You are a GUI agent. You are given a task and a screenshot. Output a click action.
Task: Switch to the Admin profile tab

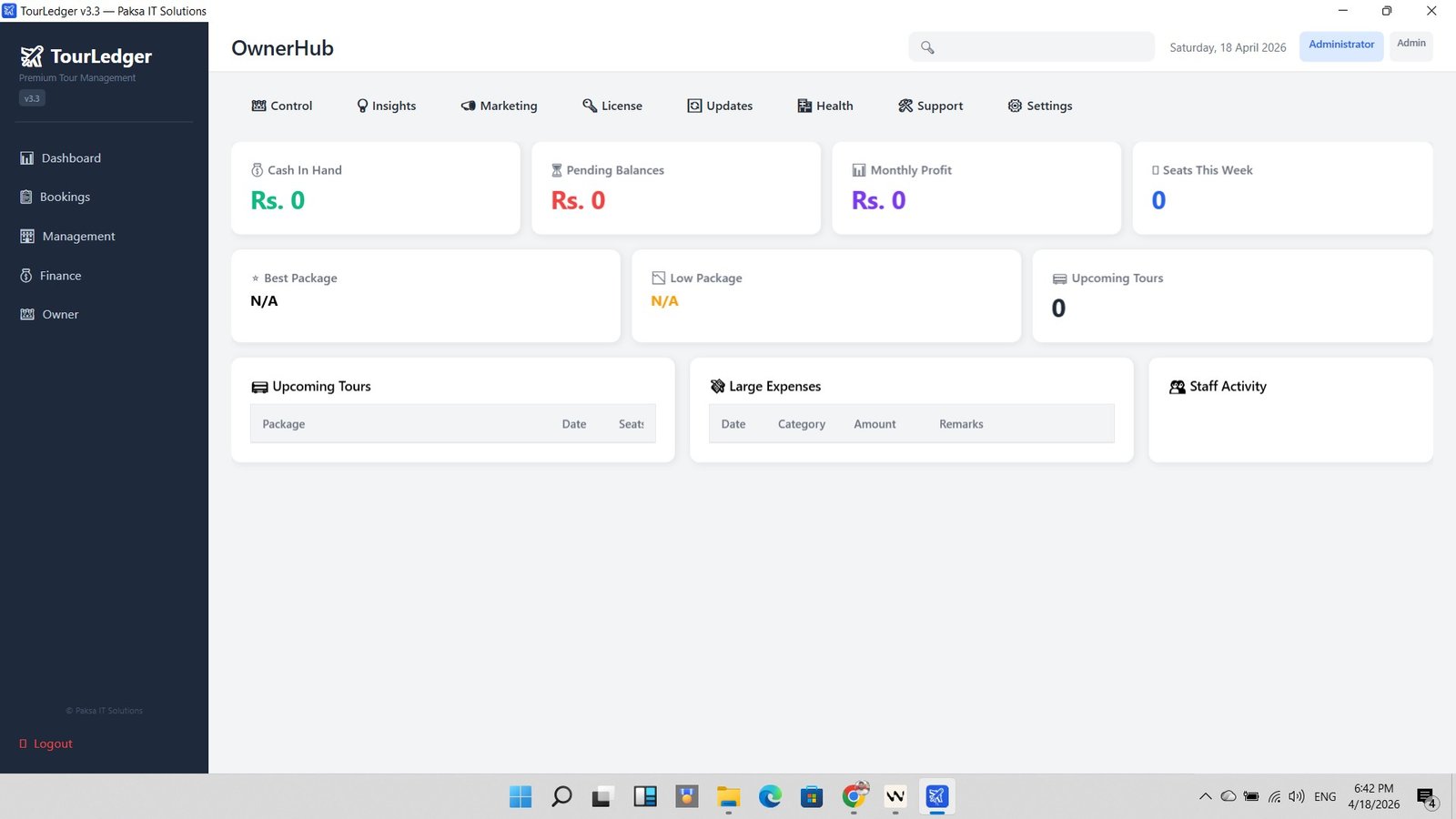coord(1410,43)
